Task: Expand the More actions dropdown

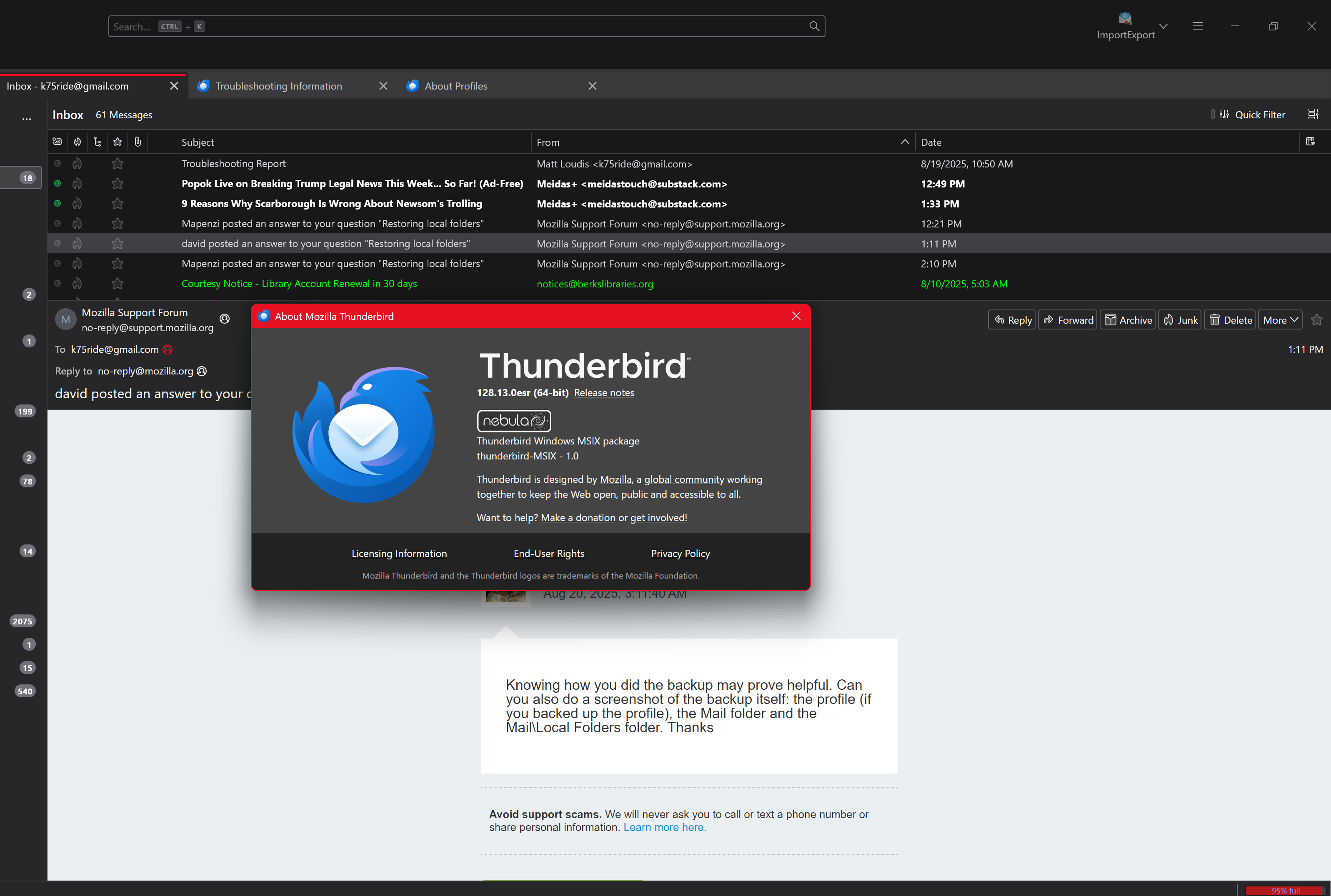Action: point(1280,320)
